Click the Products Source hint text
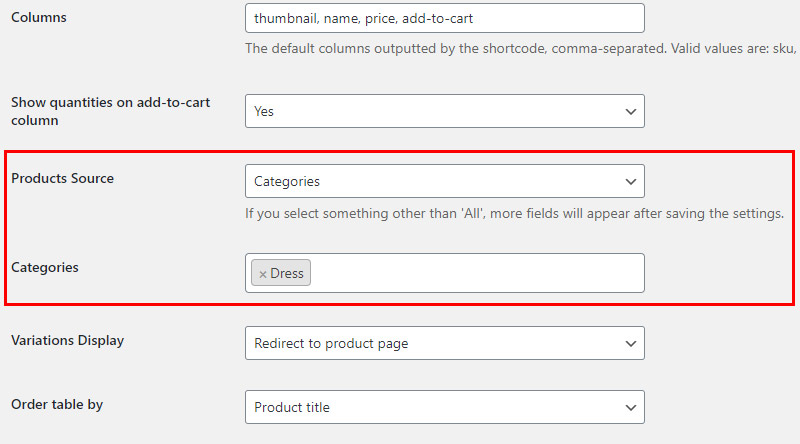Screen dimensions: 800x444 [514, 213]
